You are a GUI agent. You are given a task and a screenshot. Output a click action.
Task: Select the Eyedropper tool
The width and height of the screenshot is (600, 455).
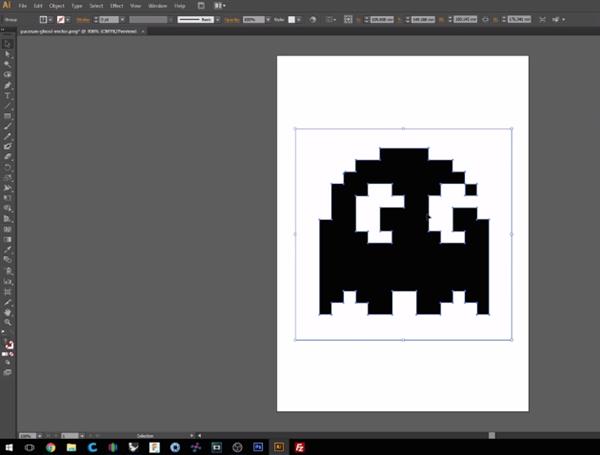(7, 250)
